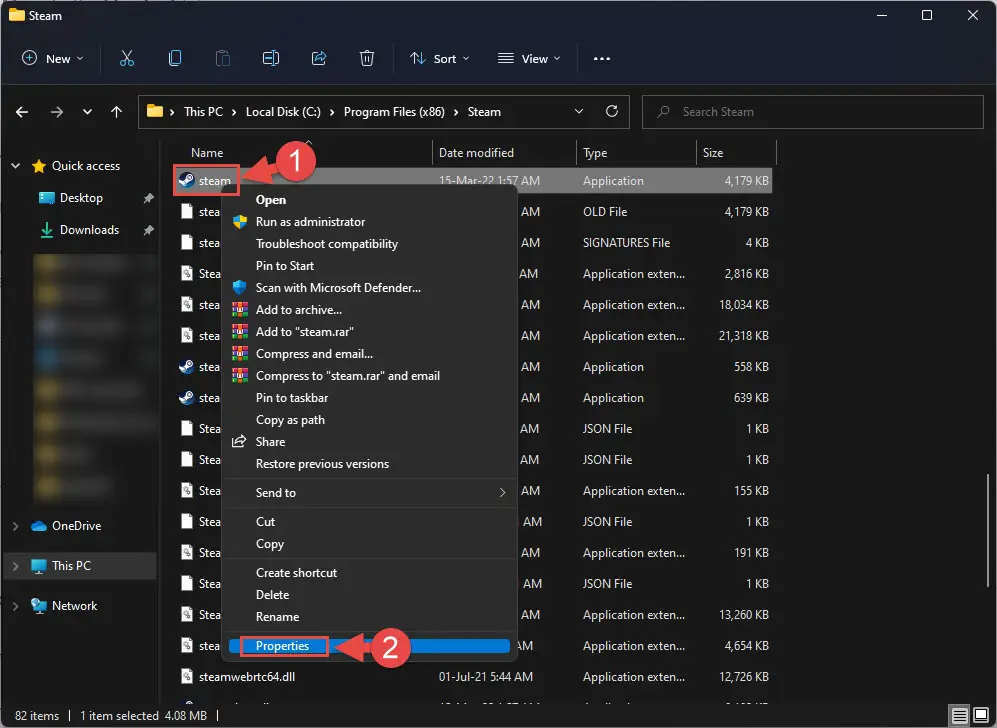The height and width of the screenshot is (728, 997).
Task: Switch to large thumbnails view icon
Action: [981, 715]
